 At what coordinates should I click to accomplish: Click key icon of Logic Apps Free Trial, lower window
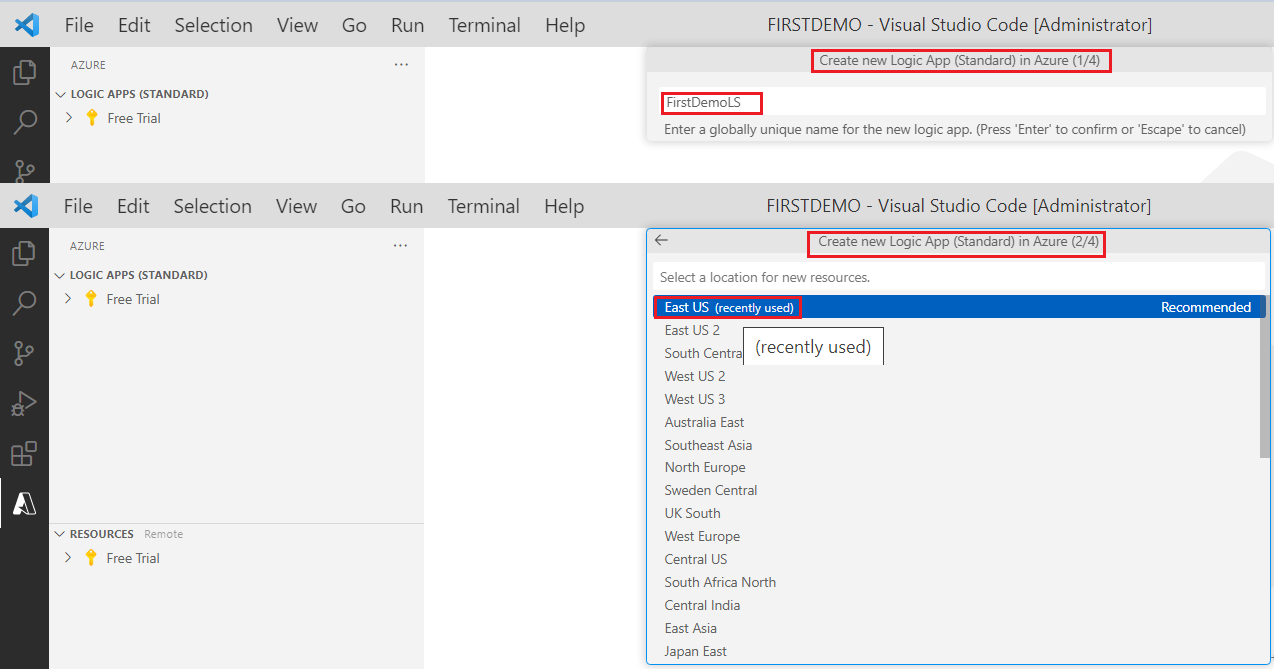point(91,299)
